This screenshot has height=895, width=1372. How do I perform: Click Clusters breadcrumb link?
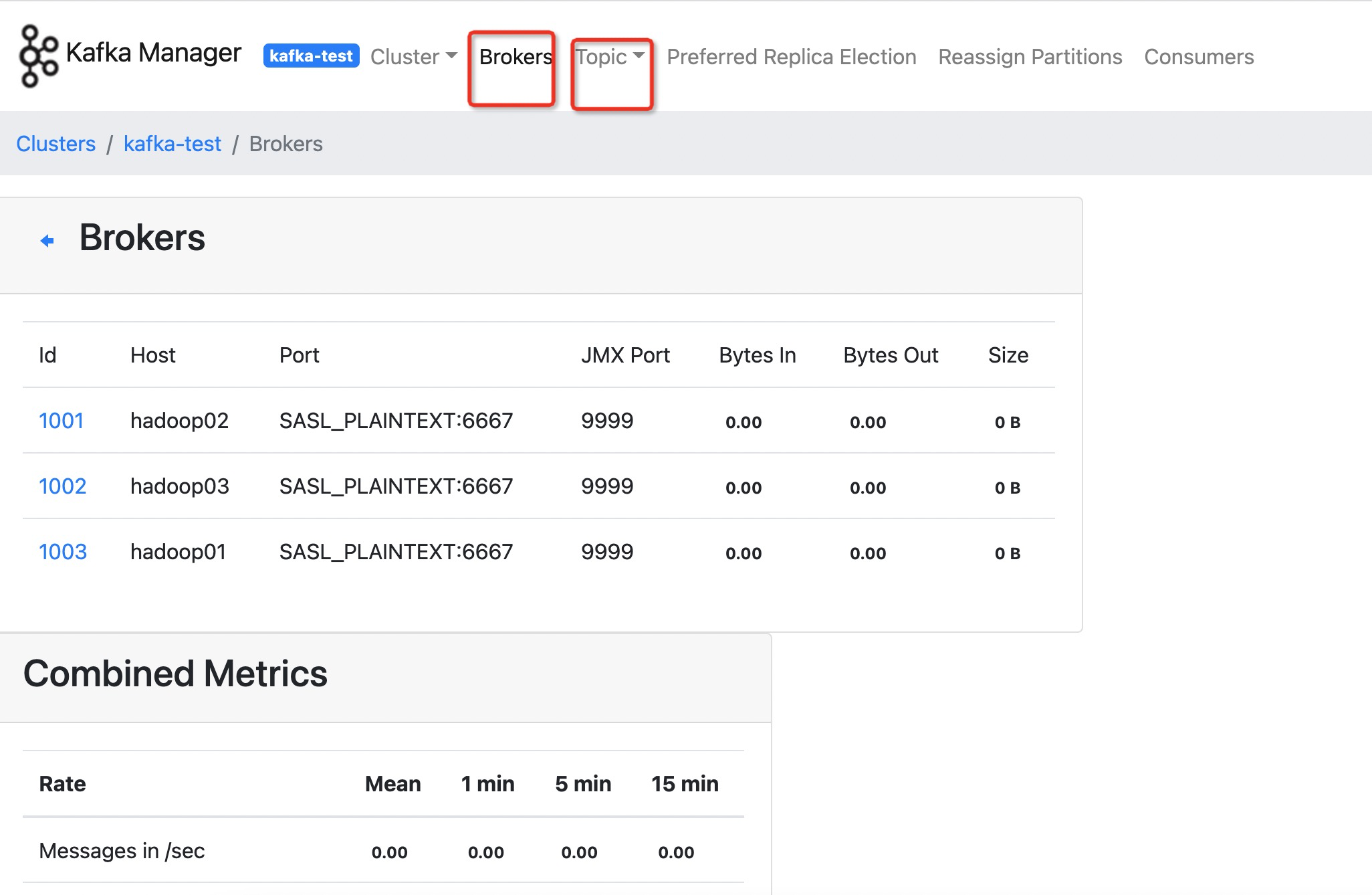pyautogui.click(x=56, y=144)
